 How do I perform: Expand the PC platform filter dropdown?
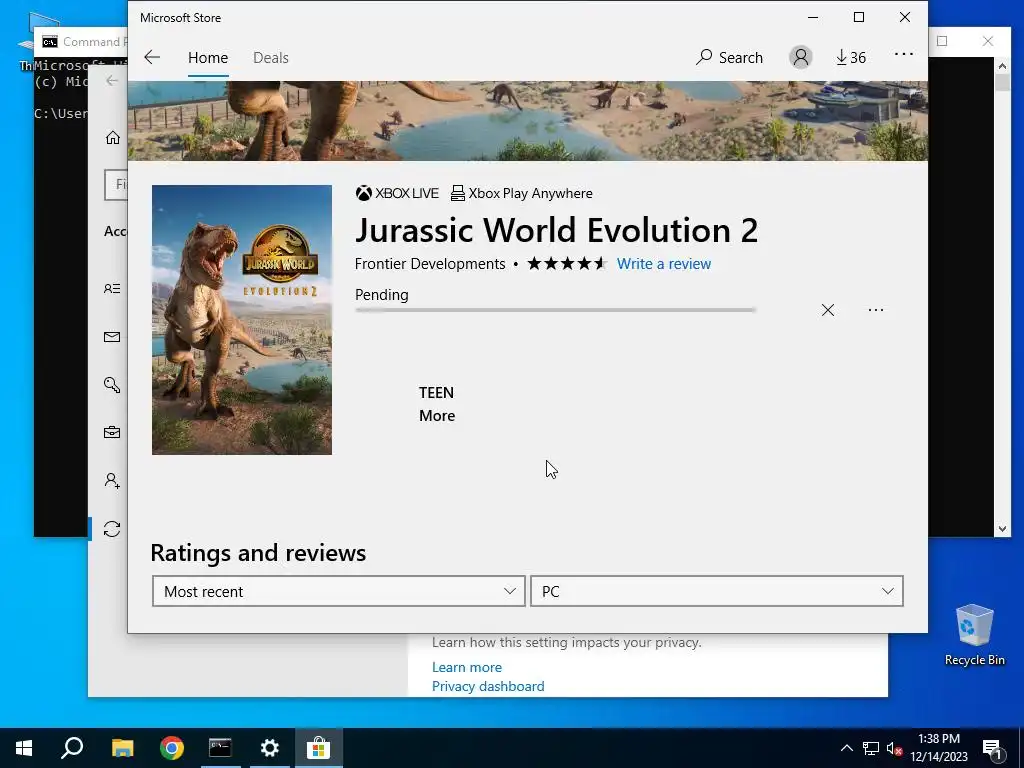tap(716, 591)
